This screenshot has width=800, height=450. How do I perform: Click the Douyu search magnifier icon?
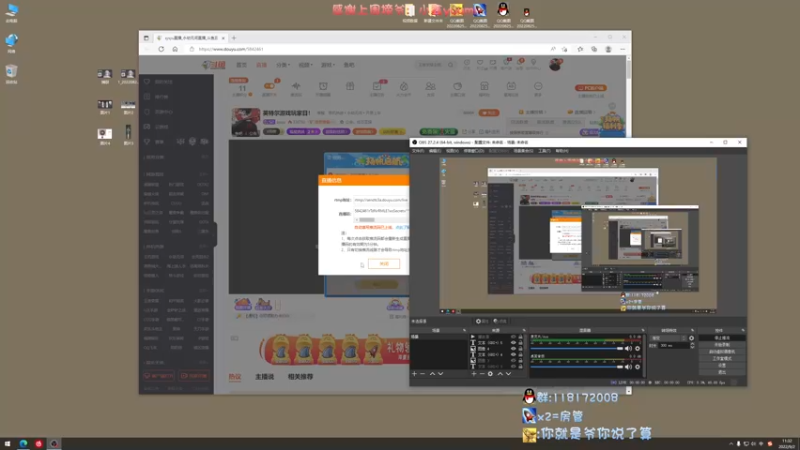pos(451,65)
